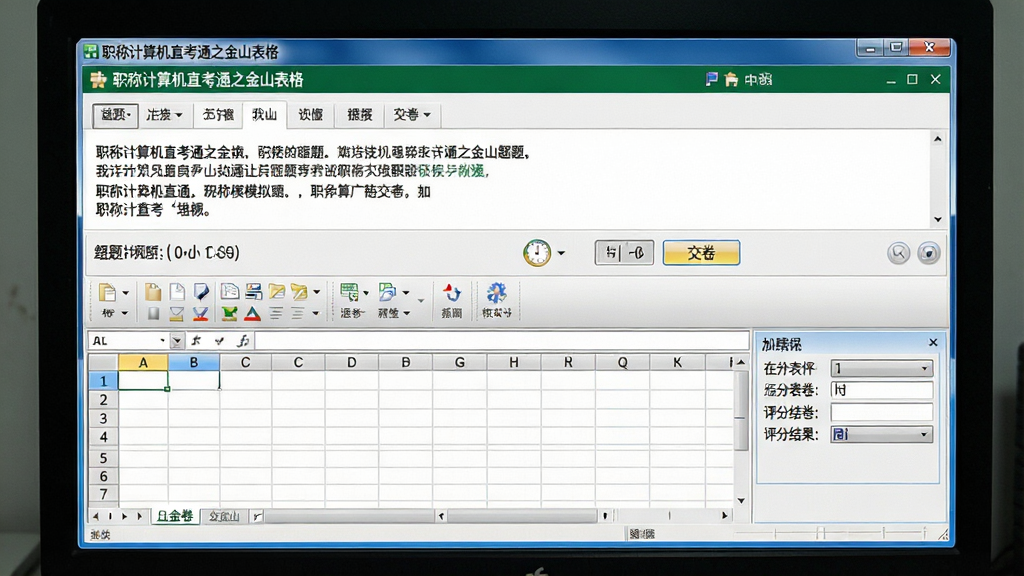Click into the formula bar input field
This screenshot has height=576, width=1024.
click(x=502, y=340)
